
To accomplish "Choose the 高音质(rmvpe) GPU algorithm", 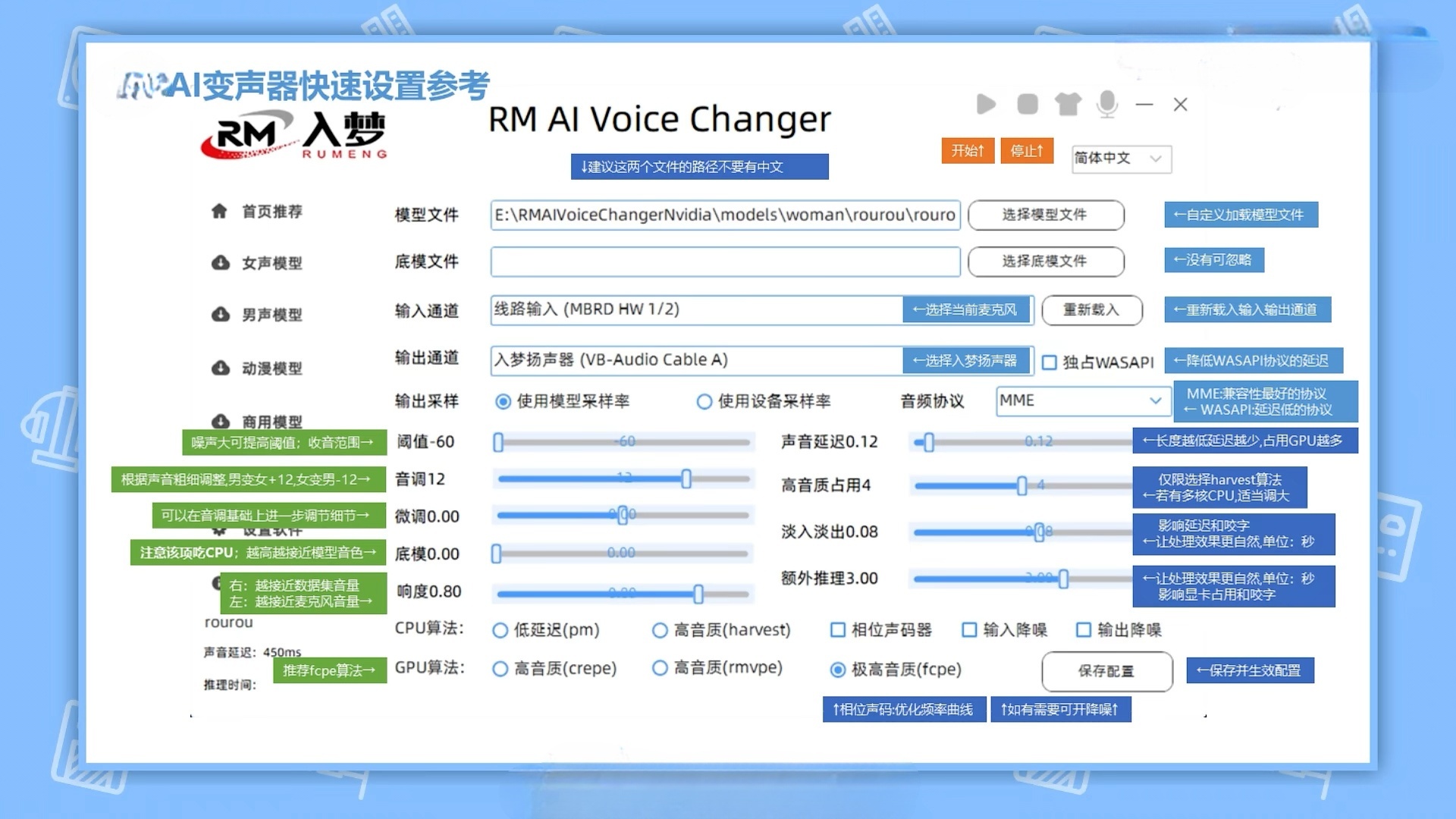I will click(660, 668).
